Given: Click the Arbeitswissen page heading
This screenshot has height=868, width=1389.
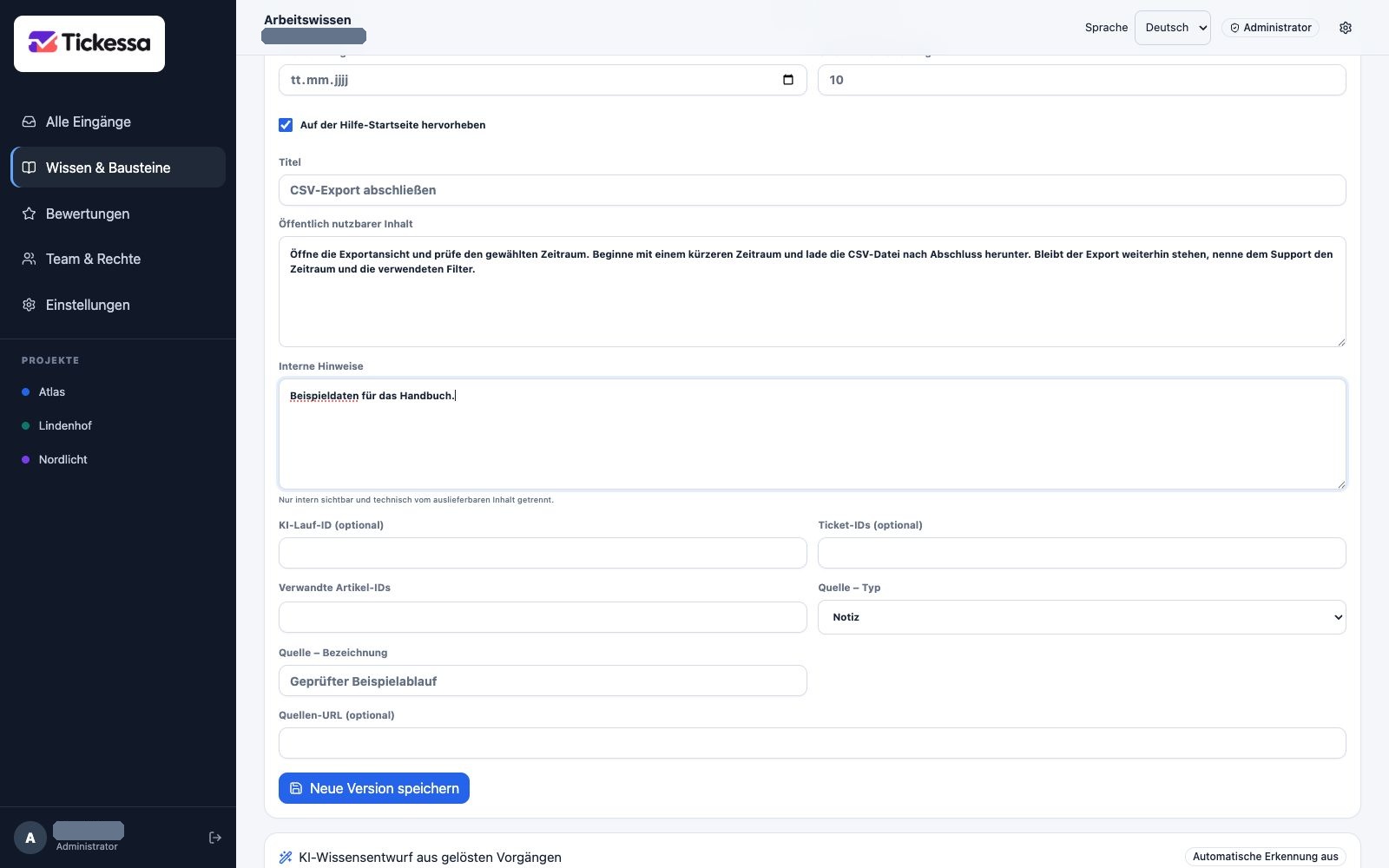Looking at the screenshot, I should click(x=308, y=20).
